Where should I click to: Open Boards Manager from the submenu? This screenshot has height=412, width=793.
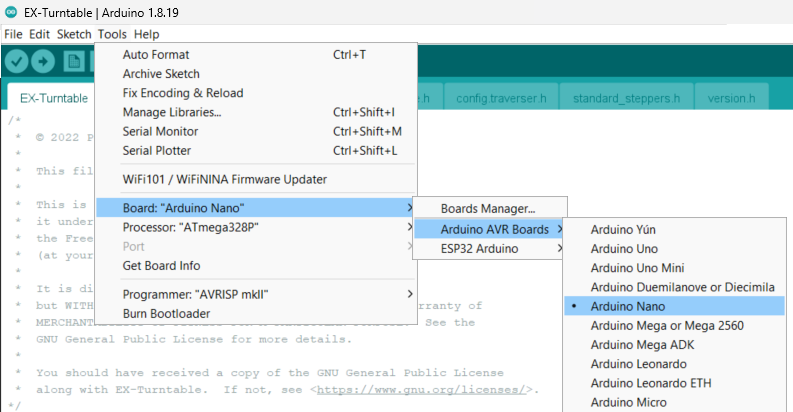[x=488, y=209]
